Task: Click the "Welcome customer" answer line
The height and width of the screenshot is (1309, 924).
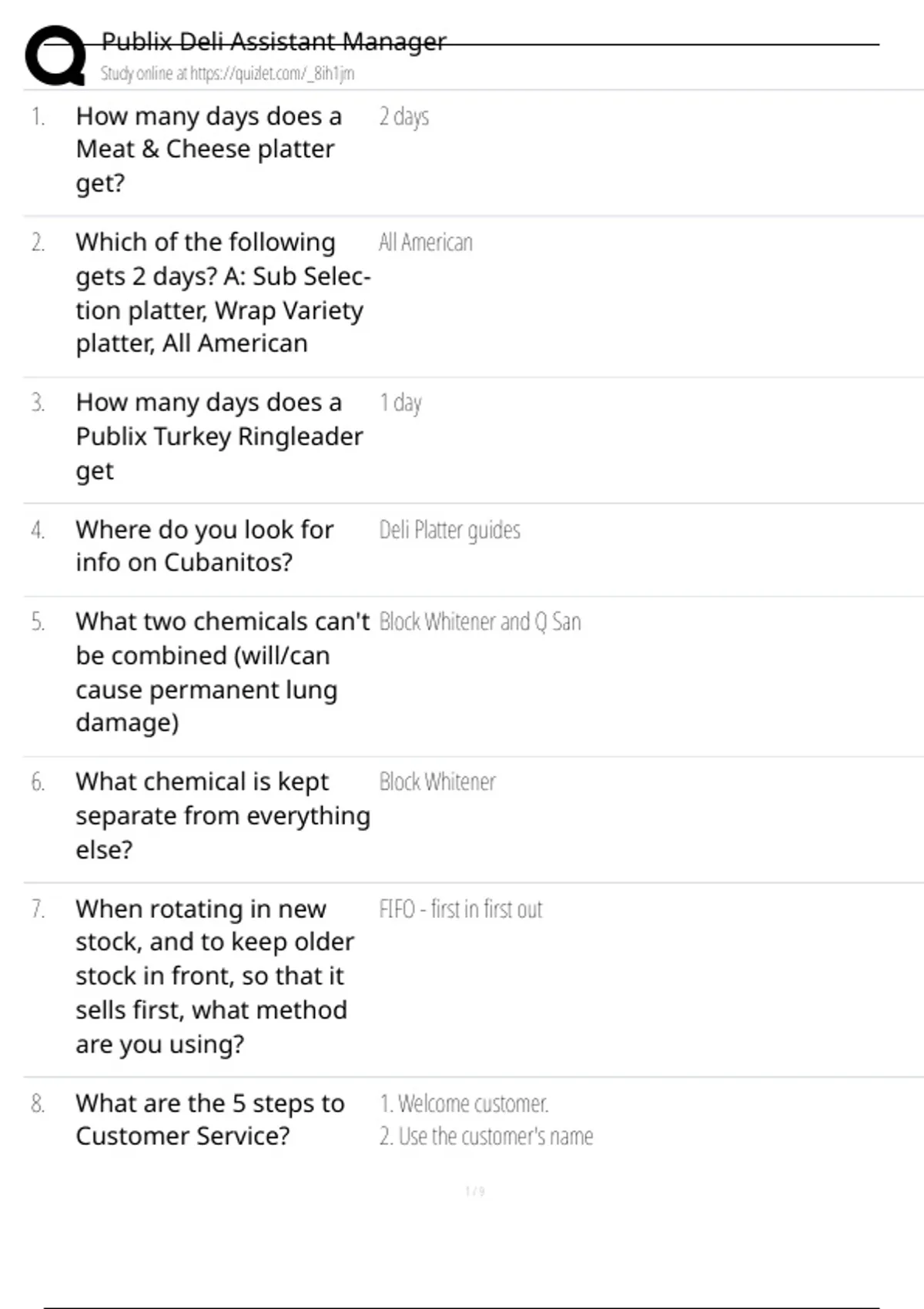Action: click(464, 1103)
